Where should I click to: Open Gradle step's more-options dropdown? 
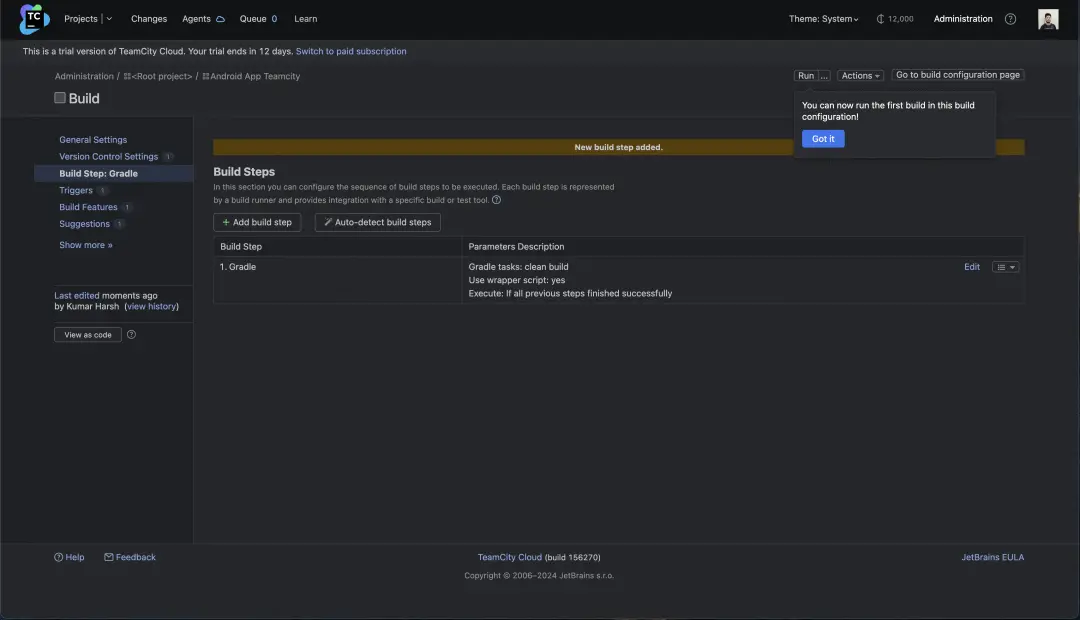coord(1006,267)
